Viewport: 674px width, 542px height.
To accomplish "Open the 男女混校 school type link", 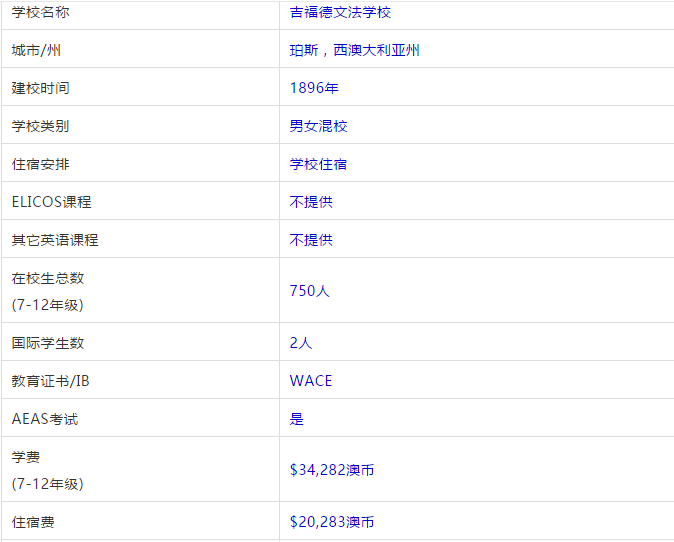I will click(x=318, y=126).
